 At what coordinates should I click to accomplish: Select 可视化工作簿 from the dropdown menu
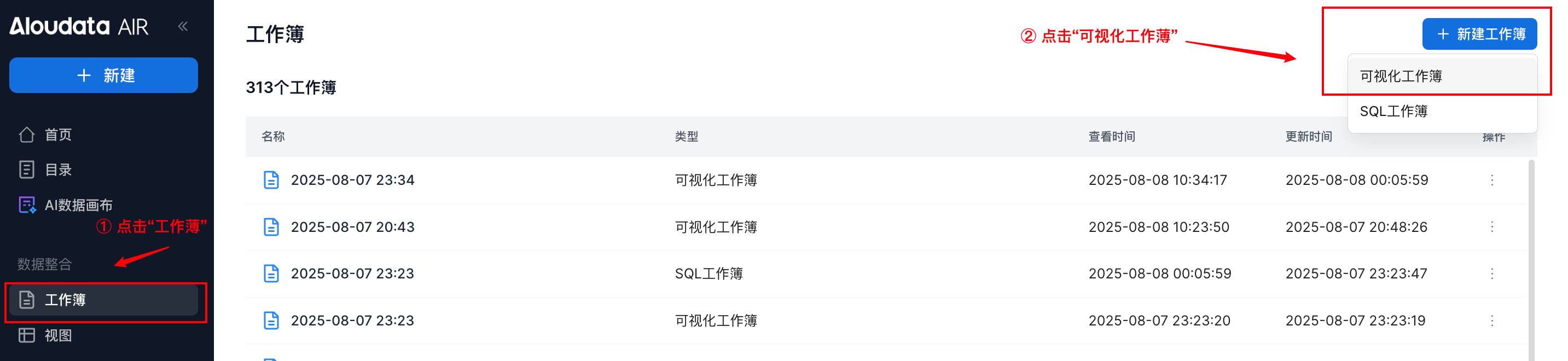[1401, 76]
